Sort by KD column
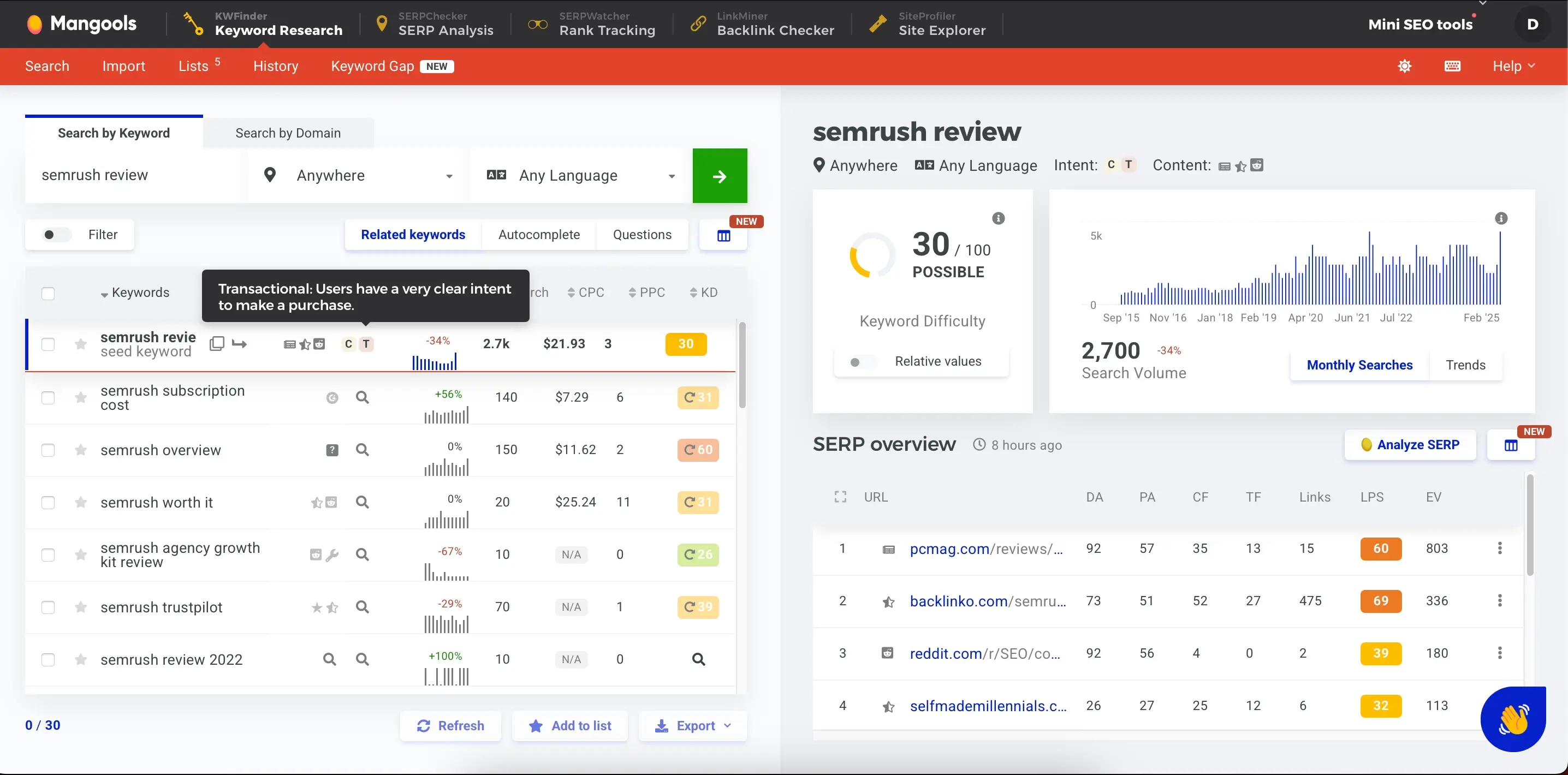 (703, 293)
